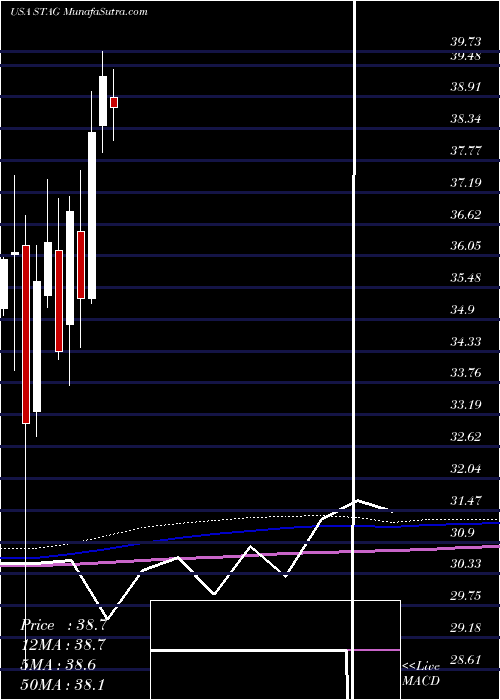Click the 33.76 price axis label

click(466, 373)
